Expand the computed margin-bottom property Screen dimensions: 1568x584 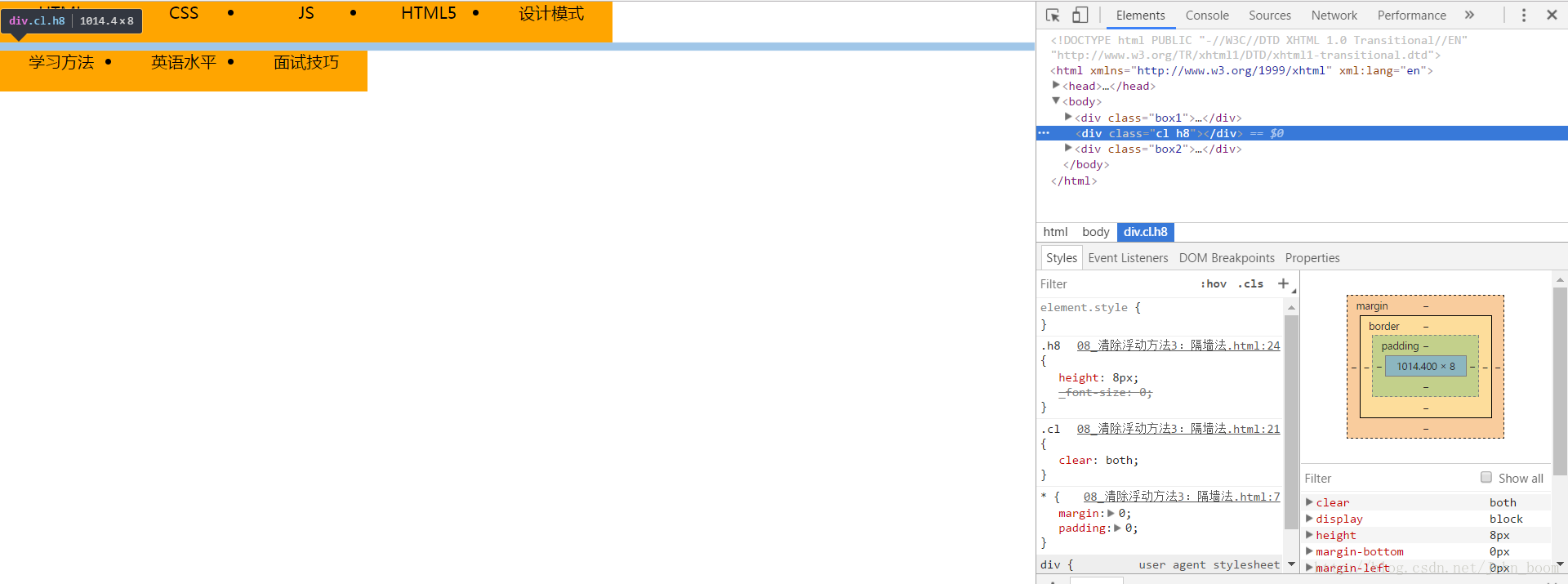[x=1309, y=551]
